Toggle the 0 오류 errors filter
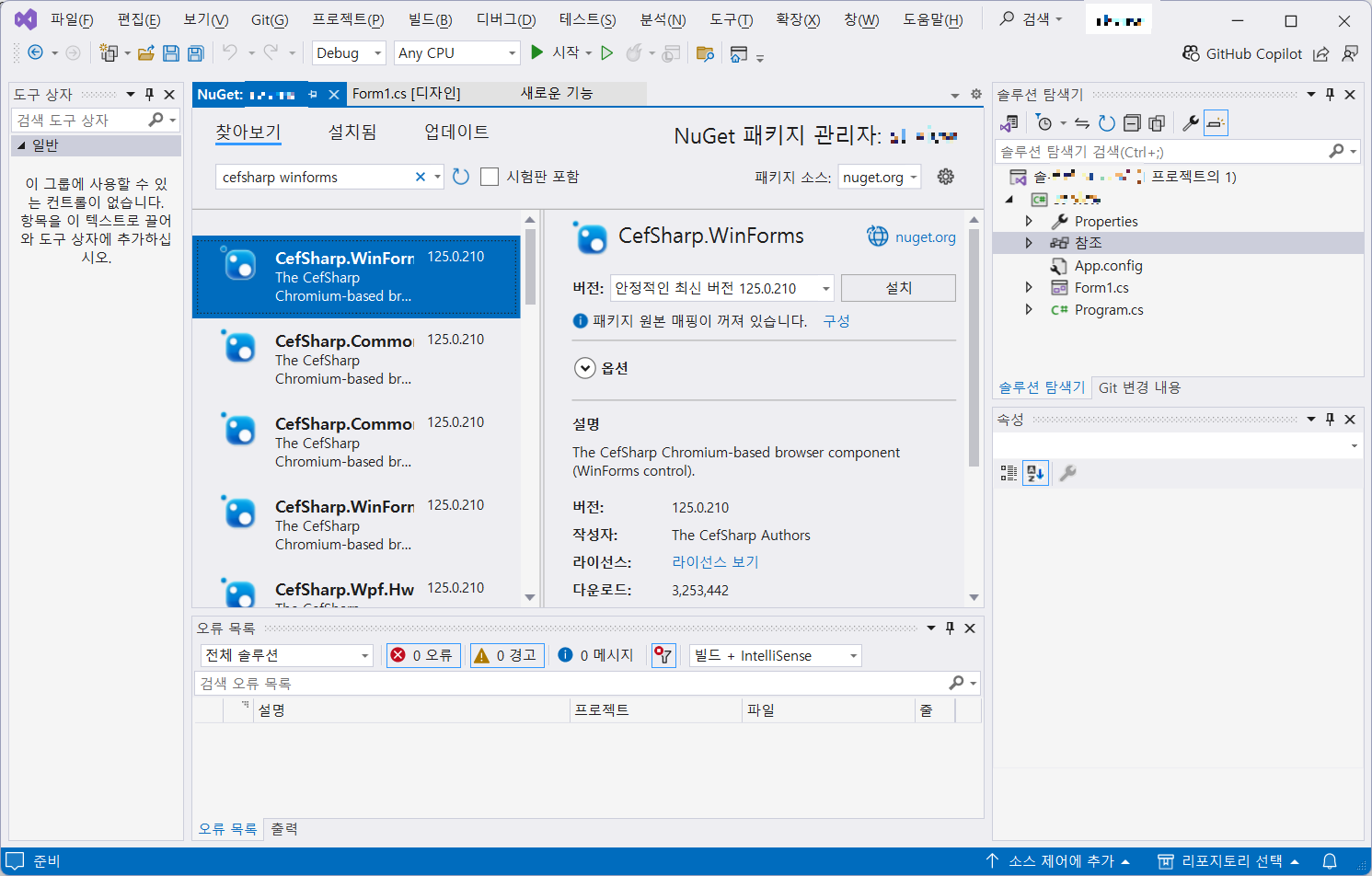The image size is (1372, 876). pos(423,655)
